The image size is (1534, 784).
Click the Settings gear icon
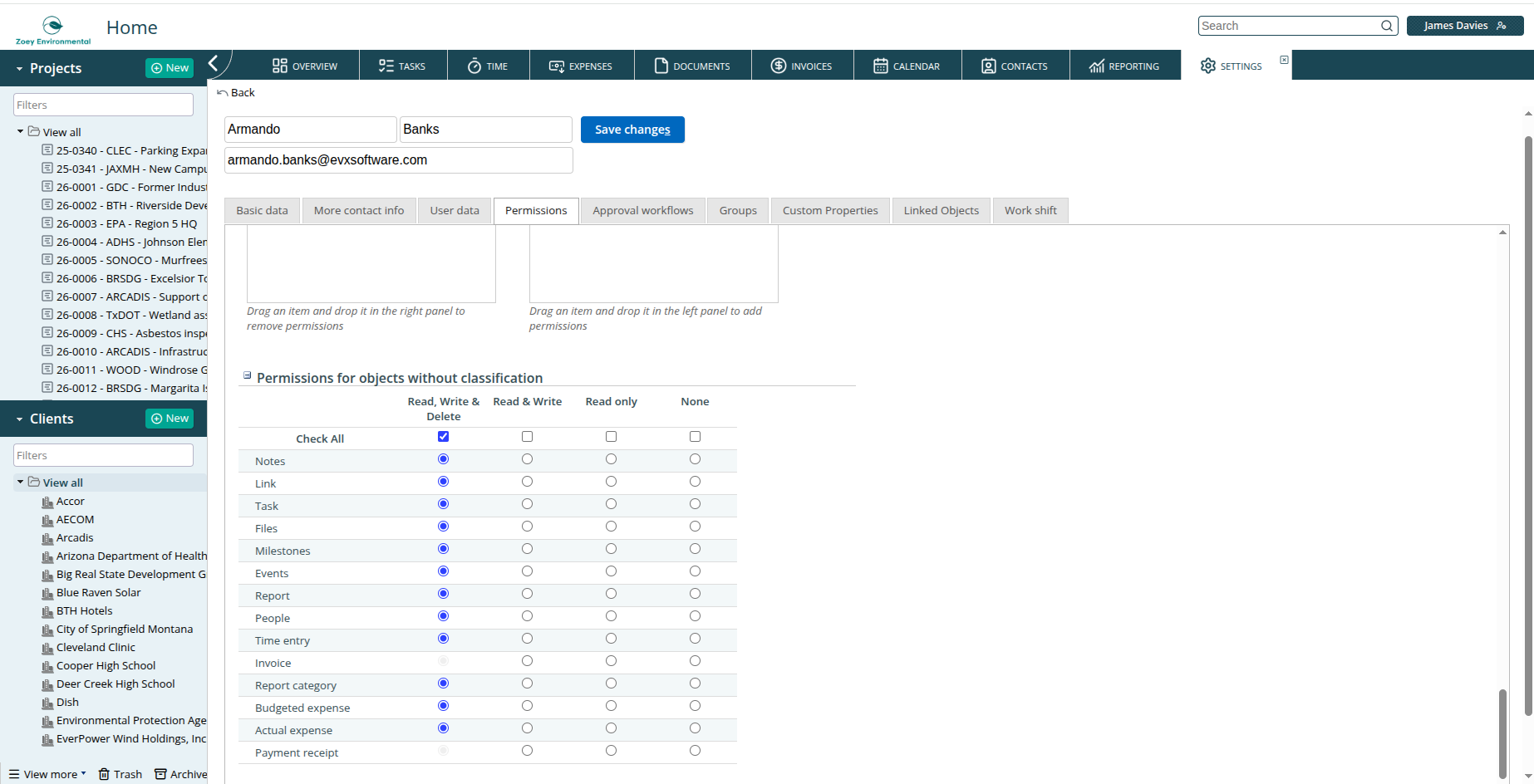point(1208,66)
